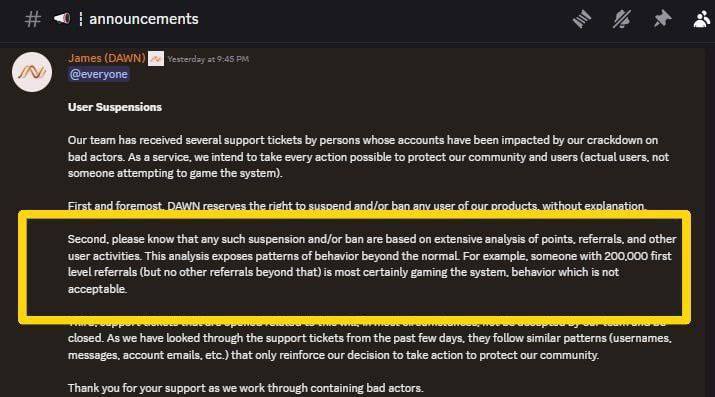Open pinned messages pin icon
The height and width of the screenshot is (397, 715).
(x=662, y=19)
